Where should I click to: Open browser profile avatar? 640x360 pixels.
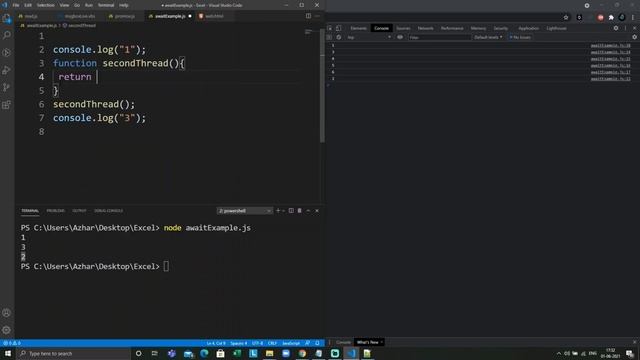click(x=622, y=18)
